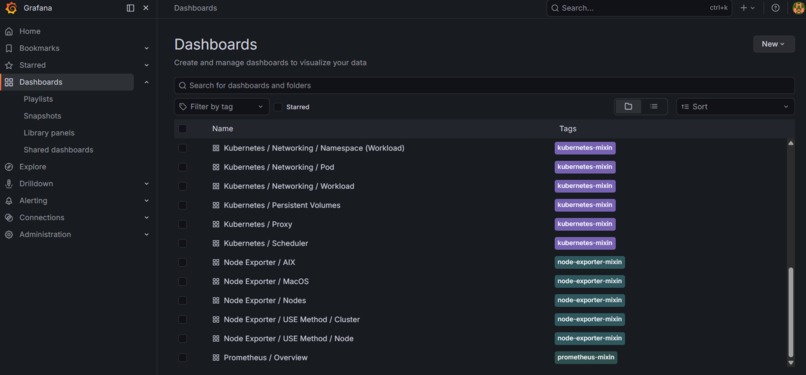The height and width of the screenshot is (375, 806).
Task: Click the Drilldown icon in sidebar
Action: tap(9, 184)
